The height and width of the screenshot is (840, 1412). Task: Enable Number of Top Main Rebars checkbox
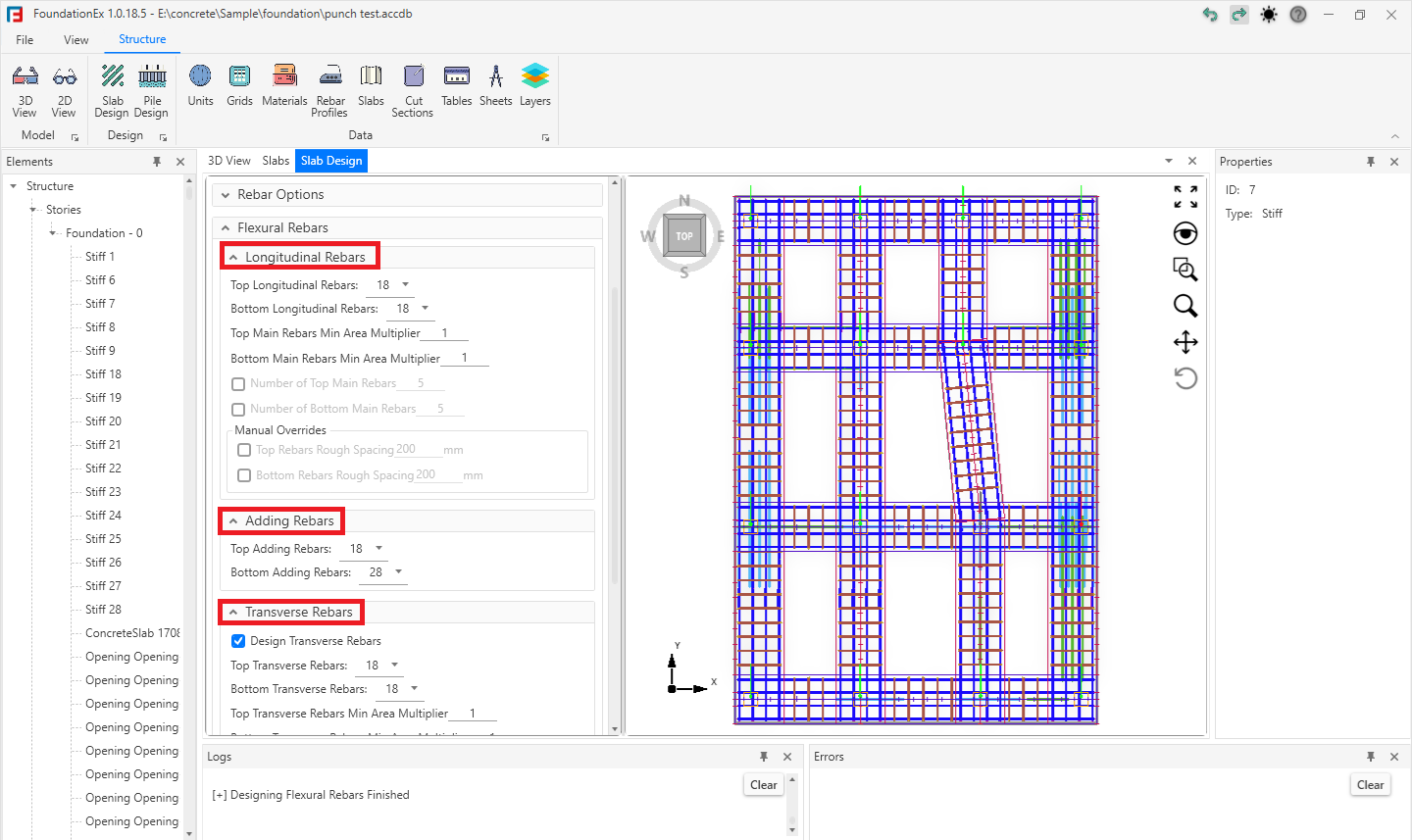tap(238, 384)
